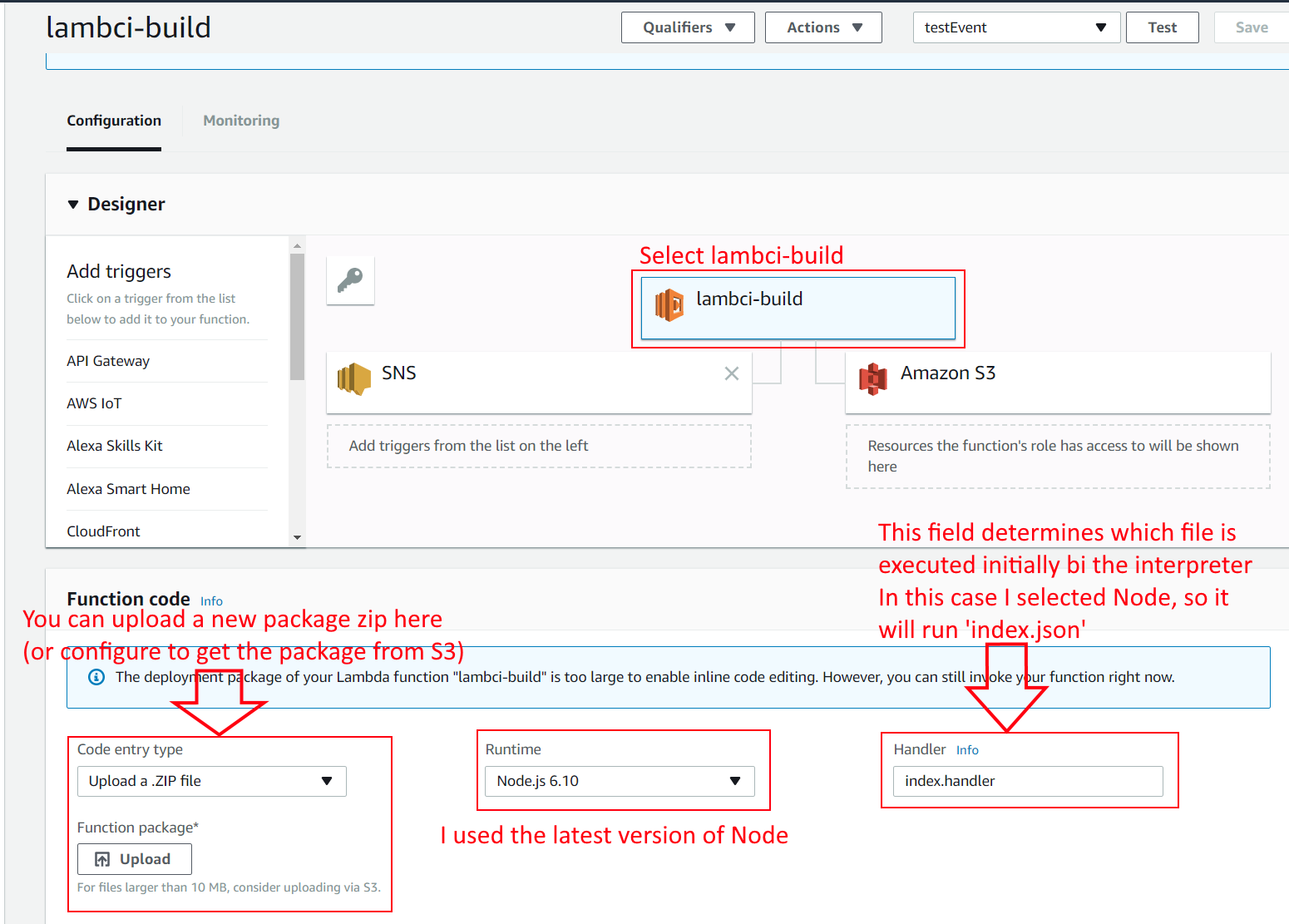Select the SNS trigger card
The height and width of the screenshot is (924, 1289).
539,382
